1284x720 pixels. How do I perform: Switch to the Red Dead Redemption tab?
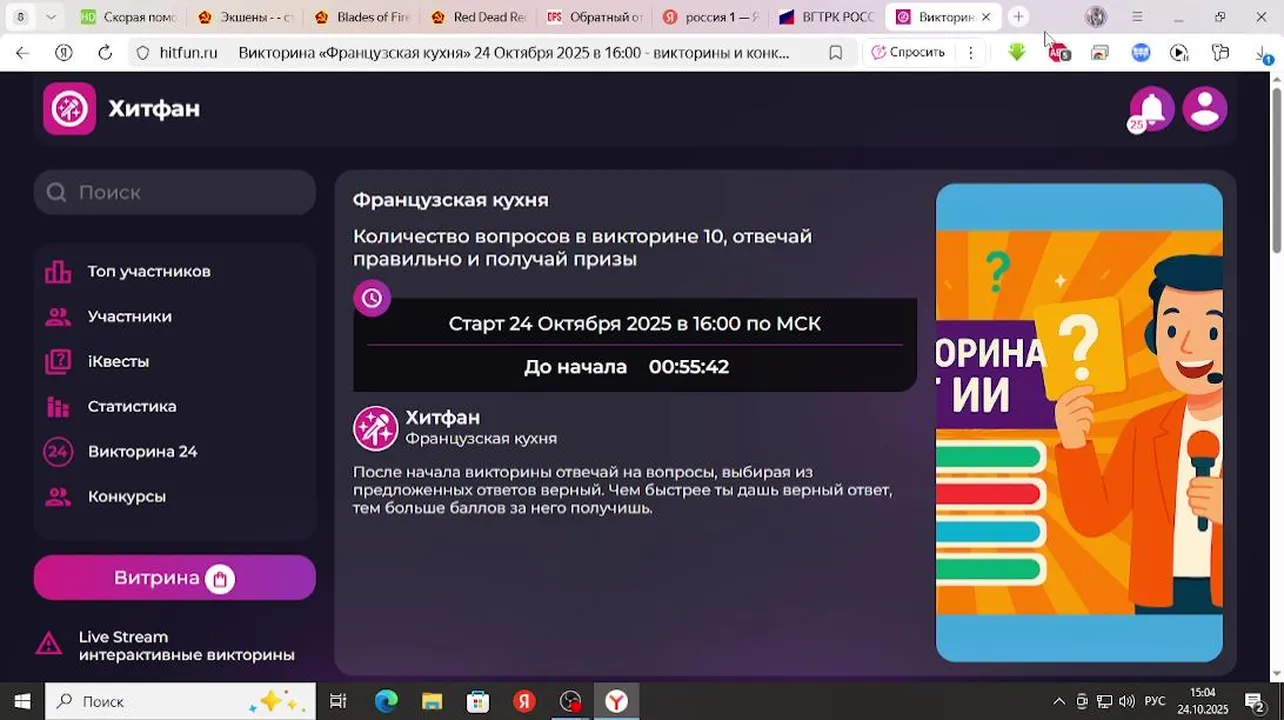pyautogui.click(x=479, y=17)
